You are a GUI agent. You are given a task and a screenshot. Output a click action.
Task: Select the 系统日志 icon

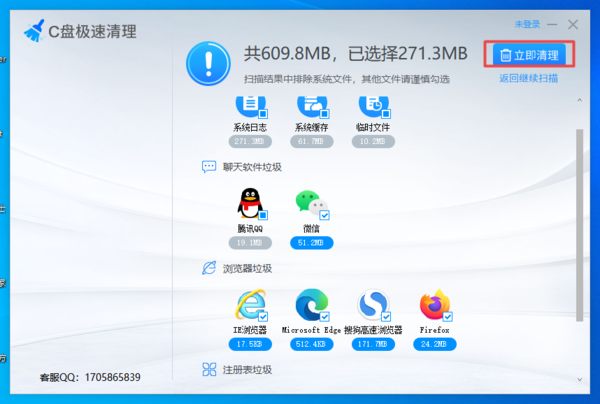pos(251,106)
